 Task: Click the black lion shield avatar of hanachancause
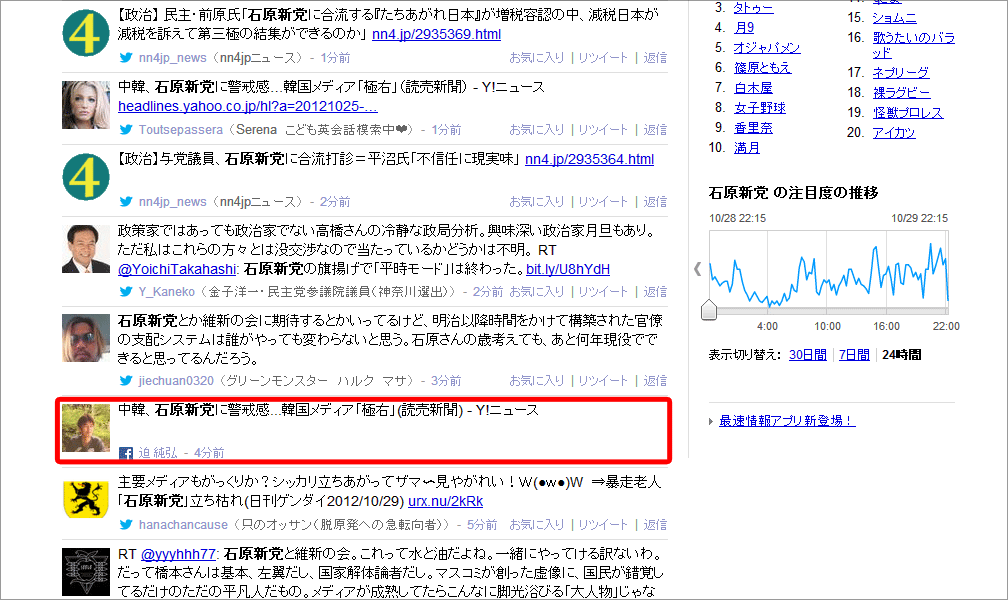coord(86,500)
